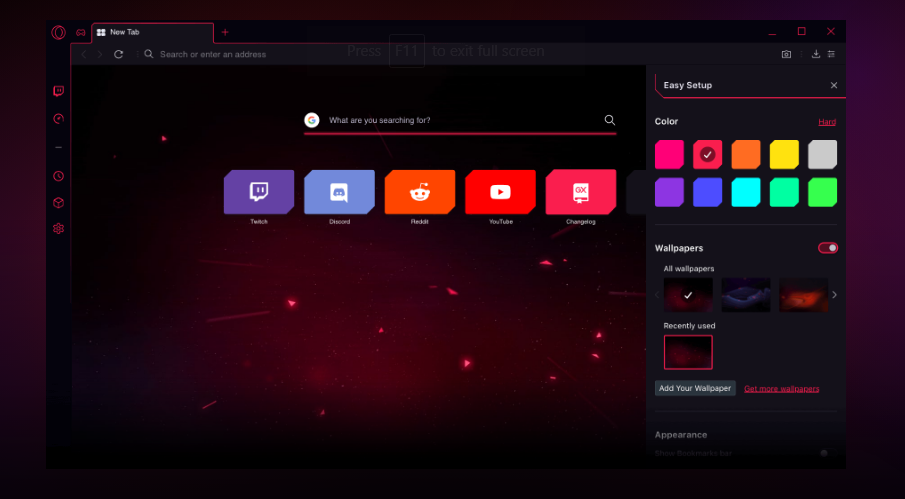Viewport: 905px width, 499px height.
Task: Select the blue color swatch
Action: tap(708, 192)
